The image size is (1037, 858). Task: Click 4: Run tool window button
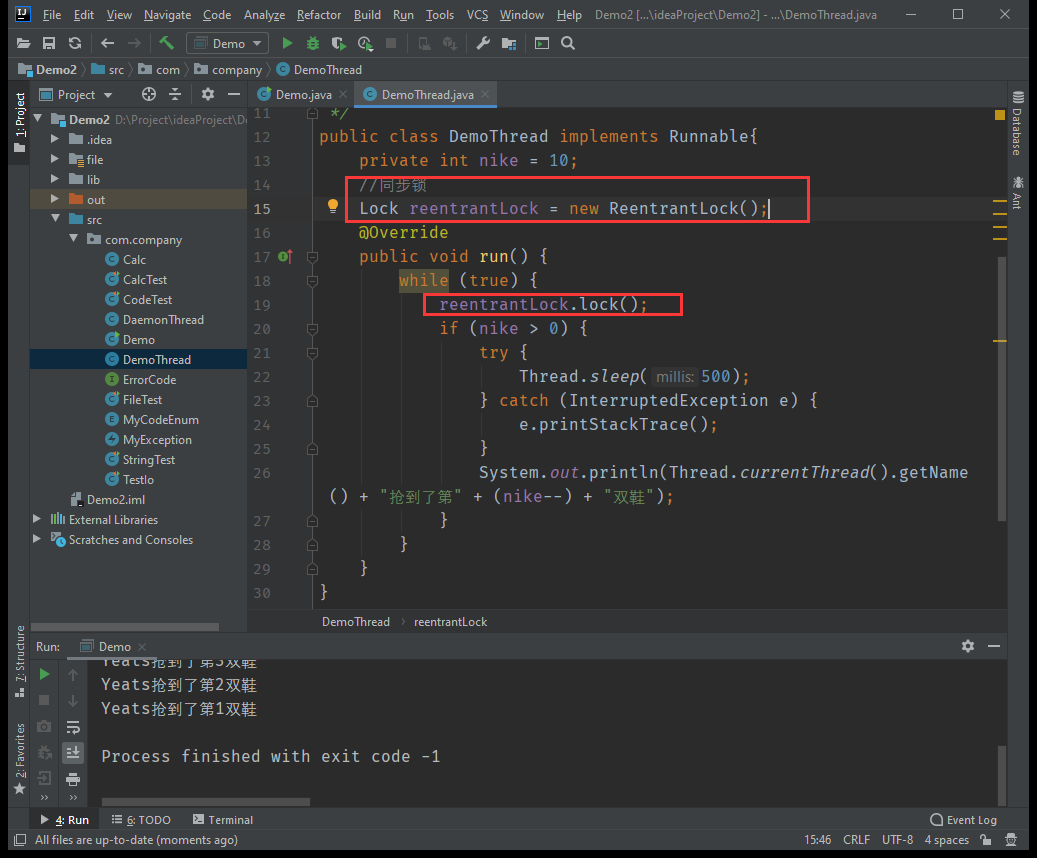pyautogui.click(x=65, y=820)
